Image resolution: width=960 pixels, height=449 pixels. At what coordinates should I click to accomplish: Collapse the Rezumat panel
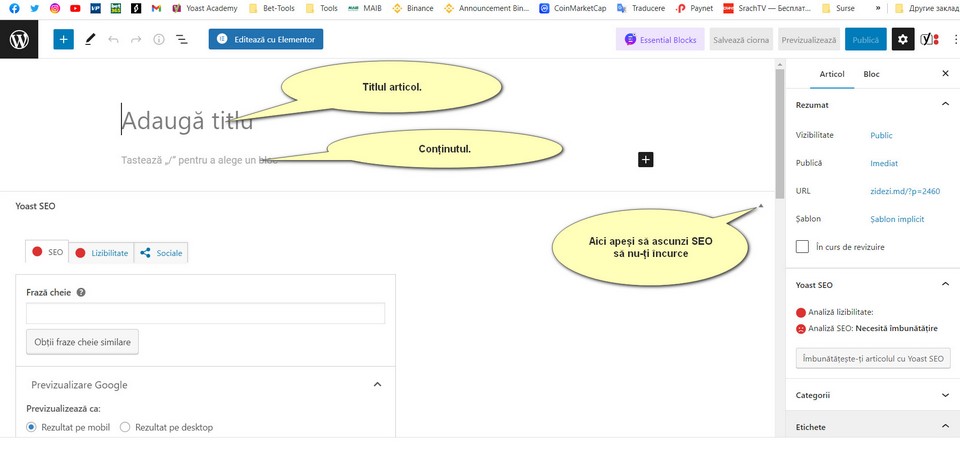tap(945, 104)
